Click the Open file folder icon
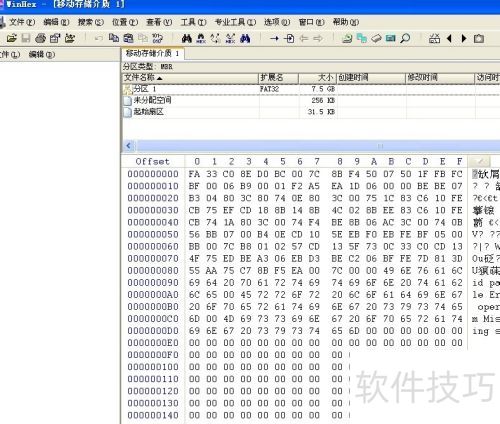The image size is (500, 424). pos(12,38)
